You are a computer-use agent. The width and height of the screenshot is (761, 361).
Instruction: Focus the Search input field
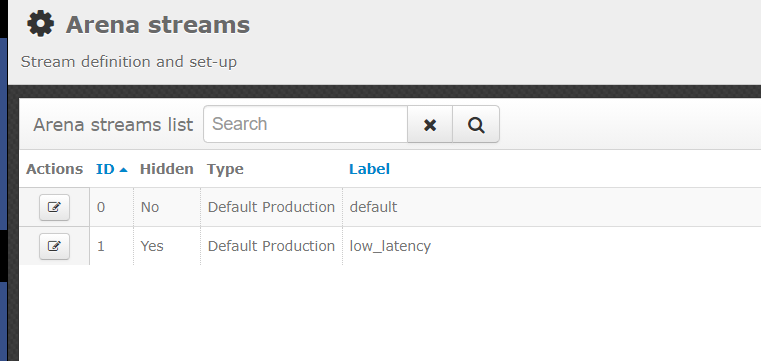pos(305,124)
